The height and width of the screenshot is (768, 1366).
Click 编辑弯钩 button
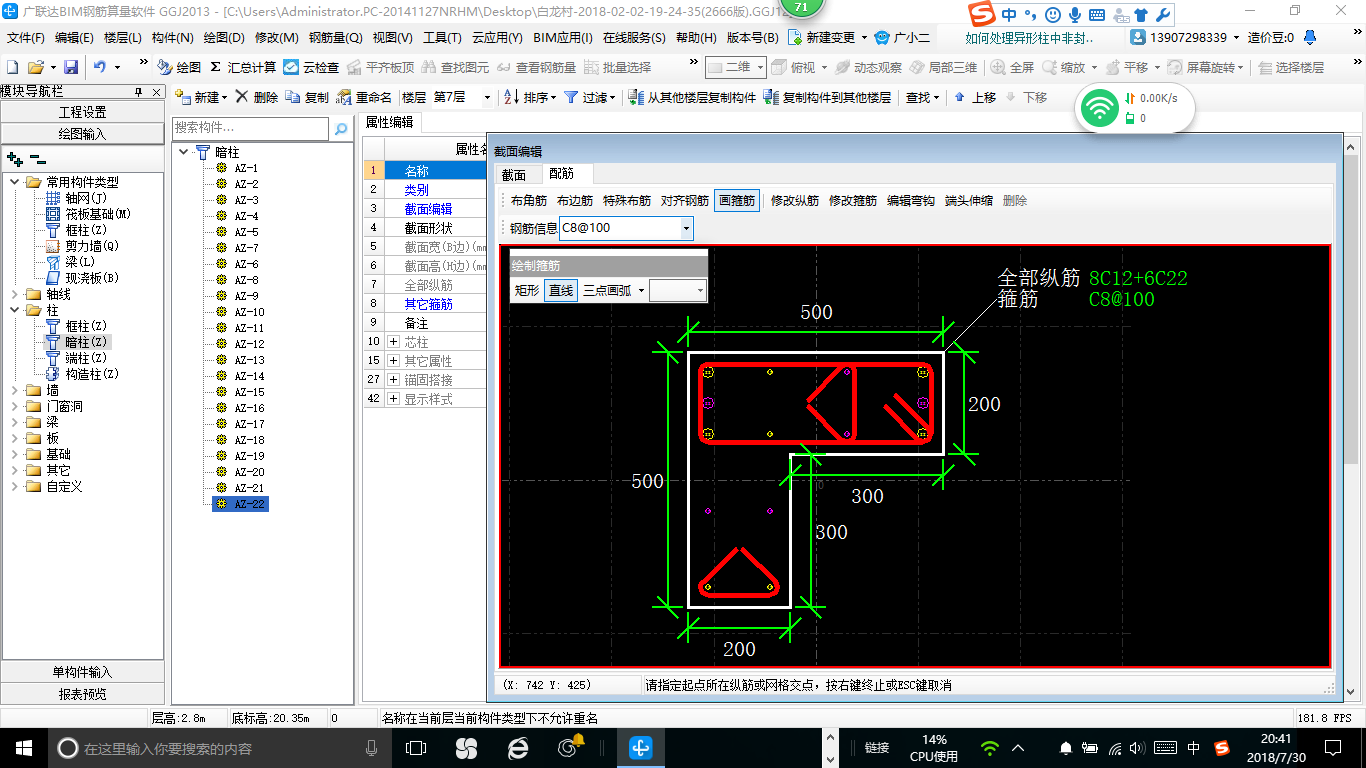point(911,200)
